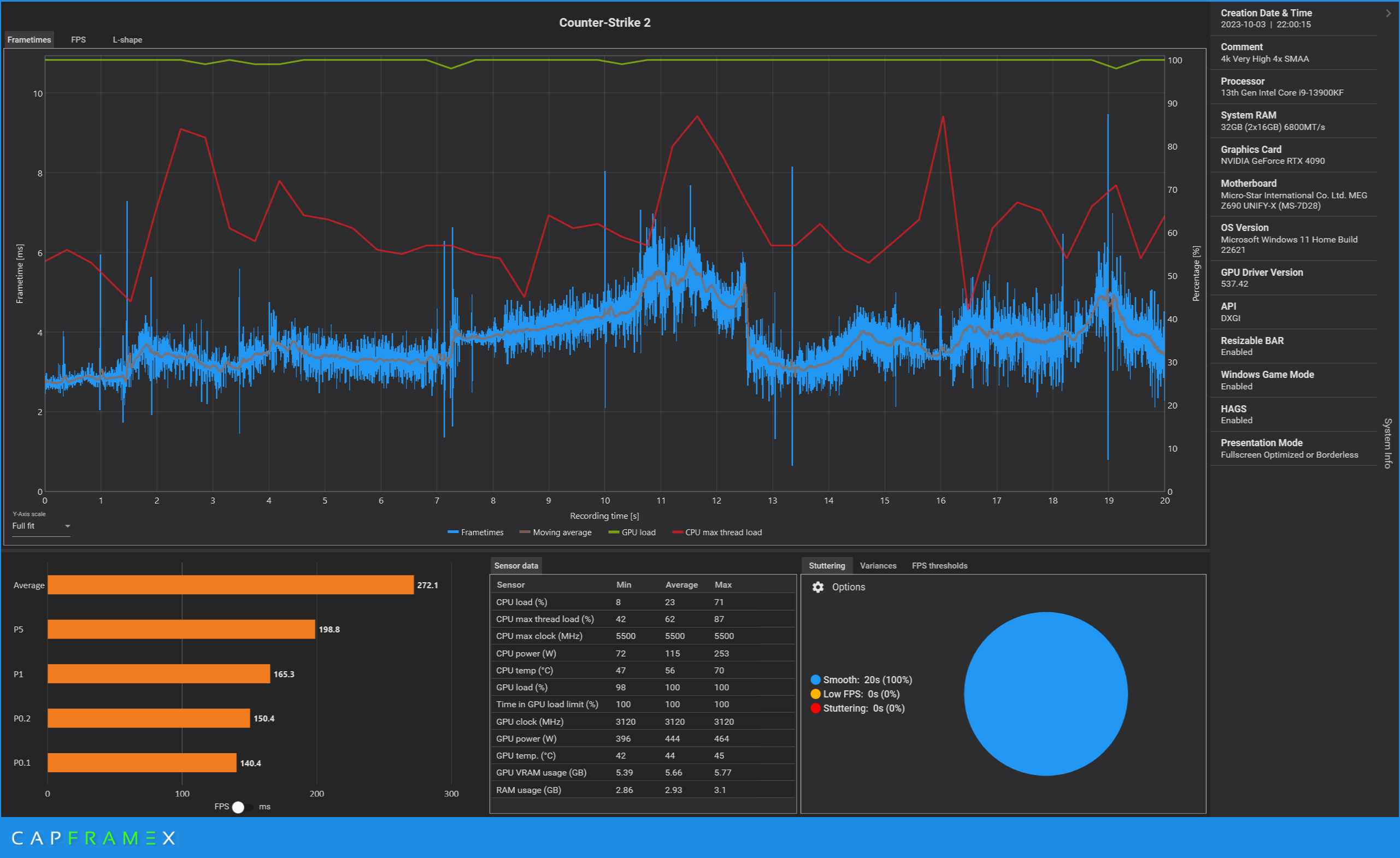Image resolution: width=1400 pixels, height=858 pixels.
Task: Click the Comment 4k Very High 4x SMAA
Action: [x=1294, y=53]
